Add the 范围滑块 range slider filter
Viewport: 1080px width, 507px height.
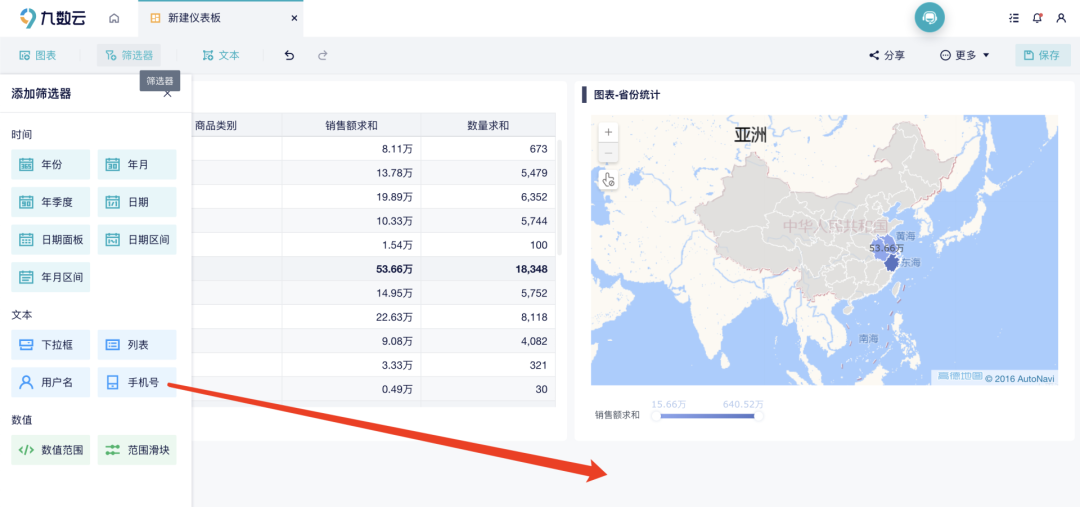click(x=138, y=450)
